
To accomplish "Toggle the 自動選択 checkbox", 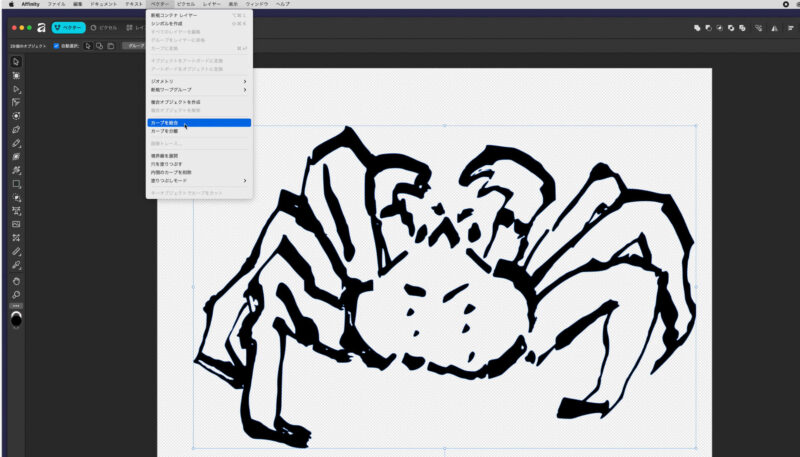I will [x=56, y=46].
